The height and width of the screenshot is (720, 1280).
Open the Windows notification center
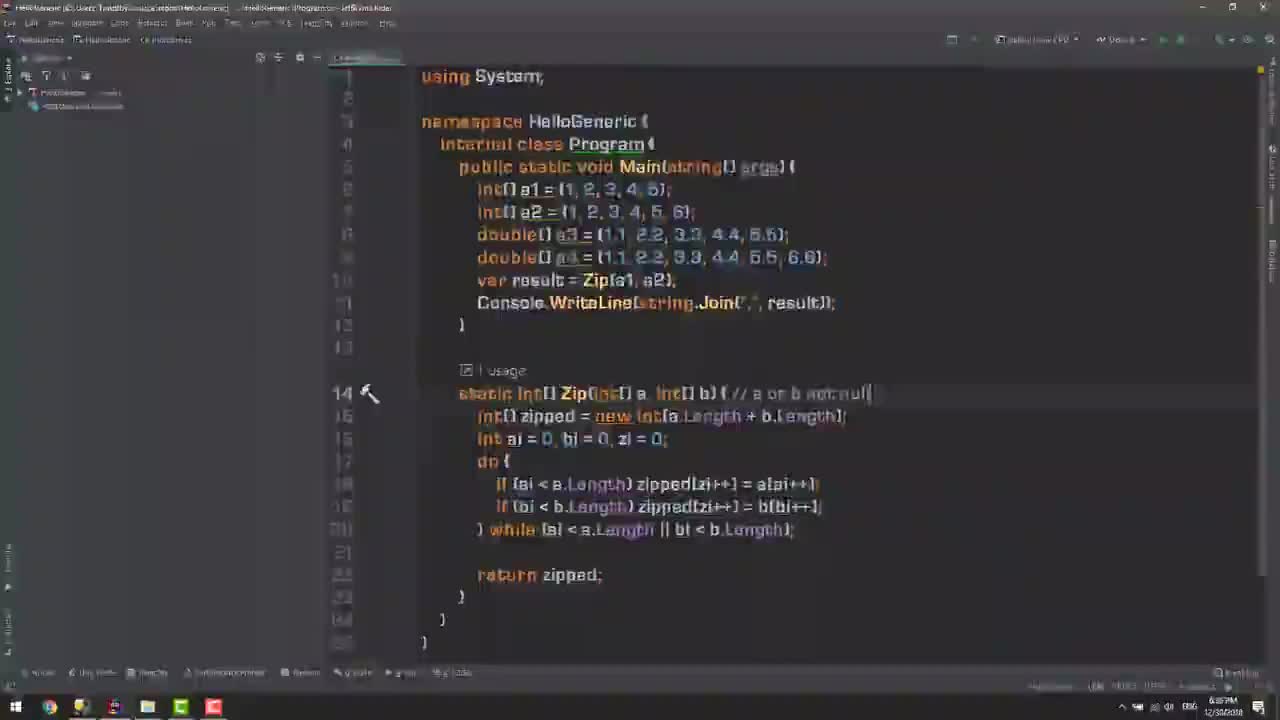click(1259, 708)
